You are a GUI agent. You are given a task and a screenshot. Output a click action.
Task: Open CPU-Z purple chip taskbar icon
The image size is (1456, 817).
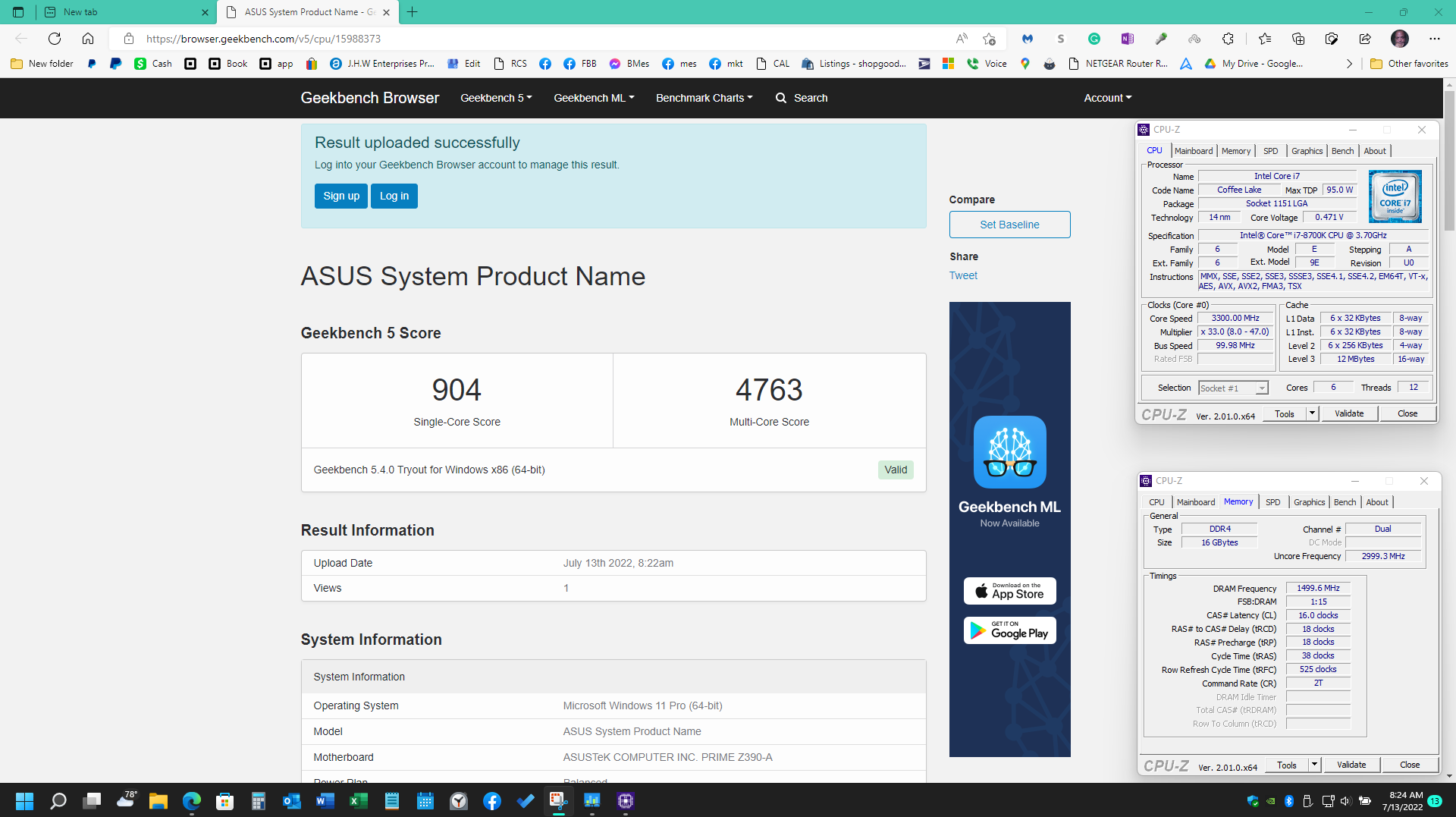pos(626,801)
